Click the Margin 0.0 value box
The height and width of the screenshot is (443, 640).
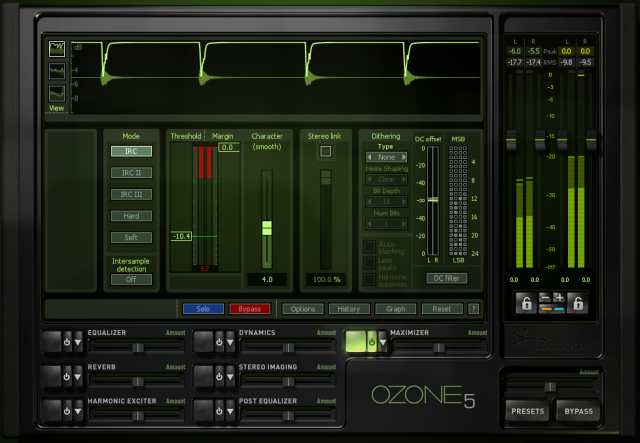229,147
